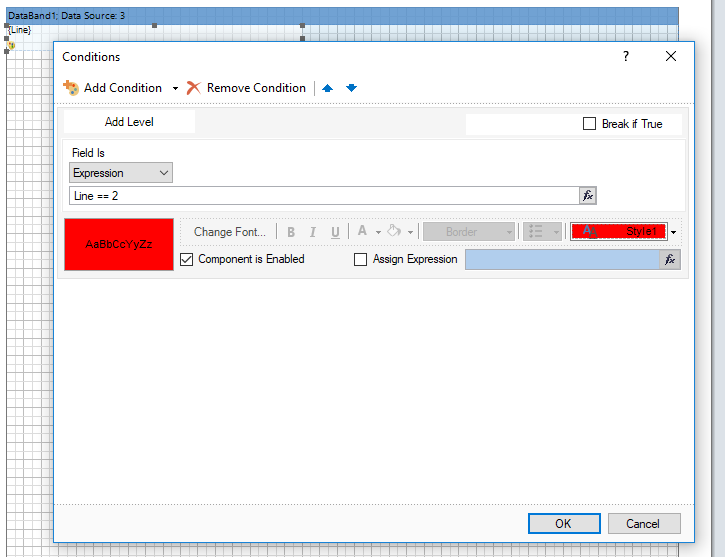Move condition up with blue arrow
The width and height of the screenshot is (725, 557).
[x=327, y=88]
